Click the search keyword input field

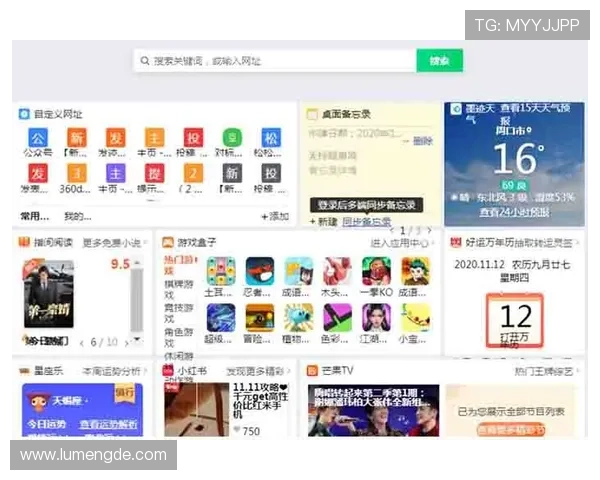pos(275,60)
